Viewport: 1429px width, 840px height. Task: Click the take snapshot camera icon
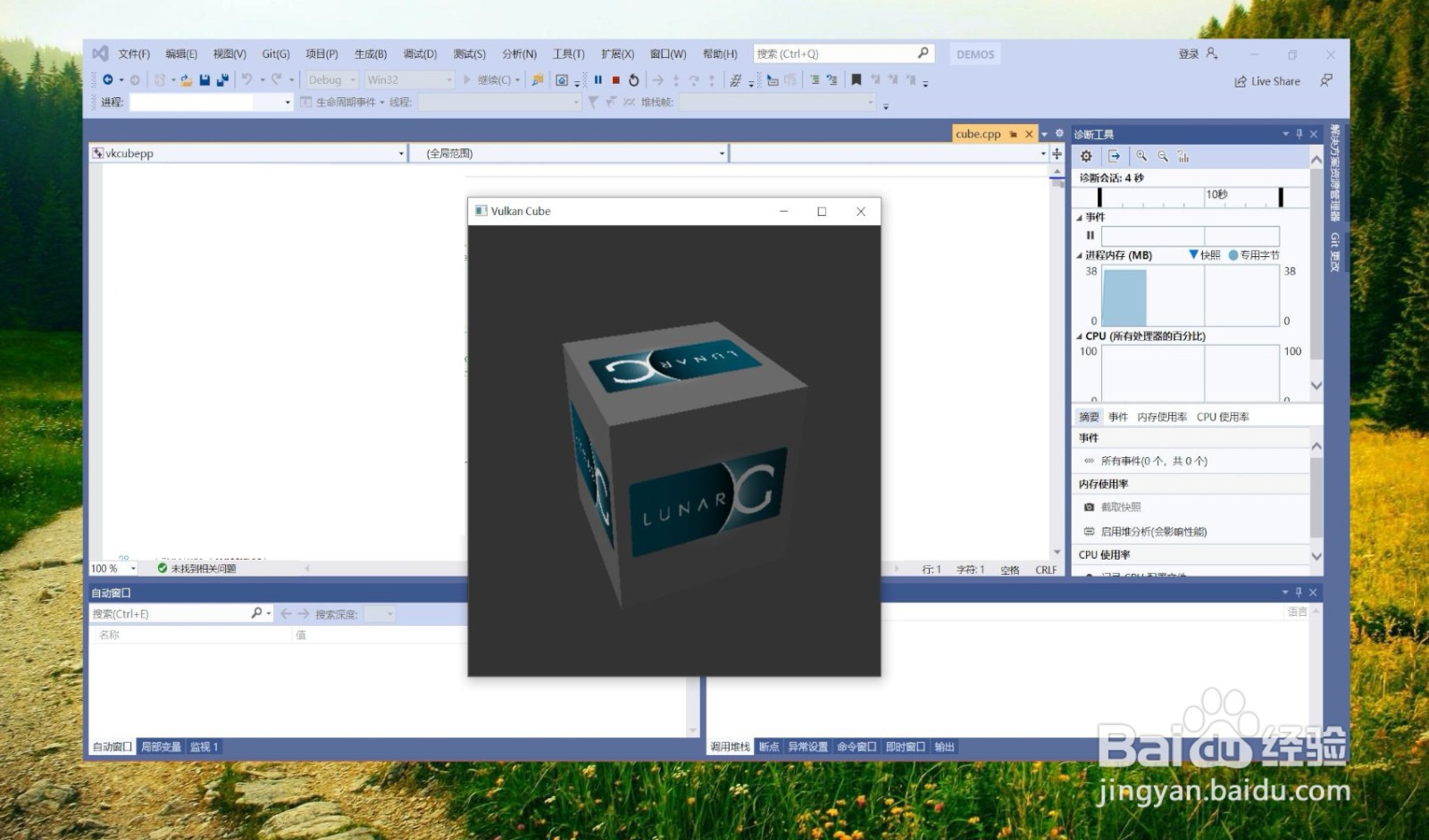coord(1089,507)
